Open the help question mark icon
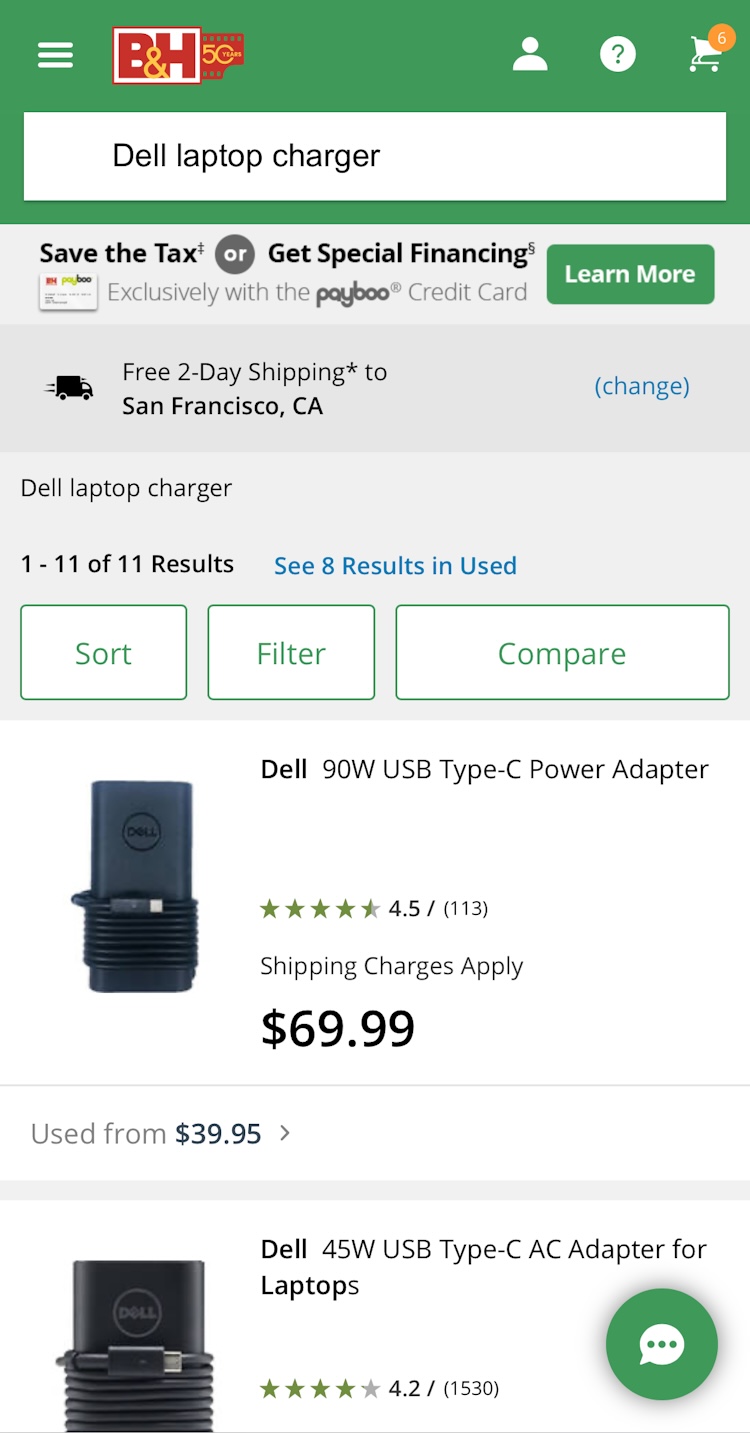Viewport: 750px width, 1433px height. click(x=617, y=55)
